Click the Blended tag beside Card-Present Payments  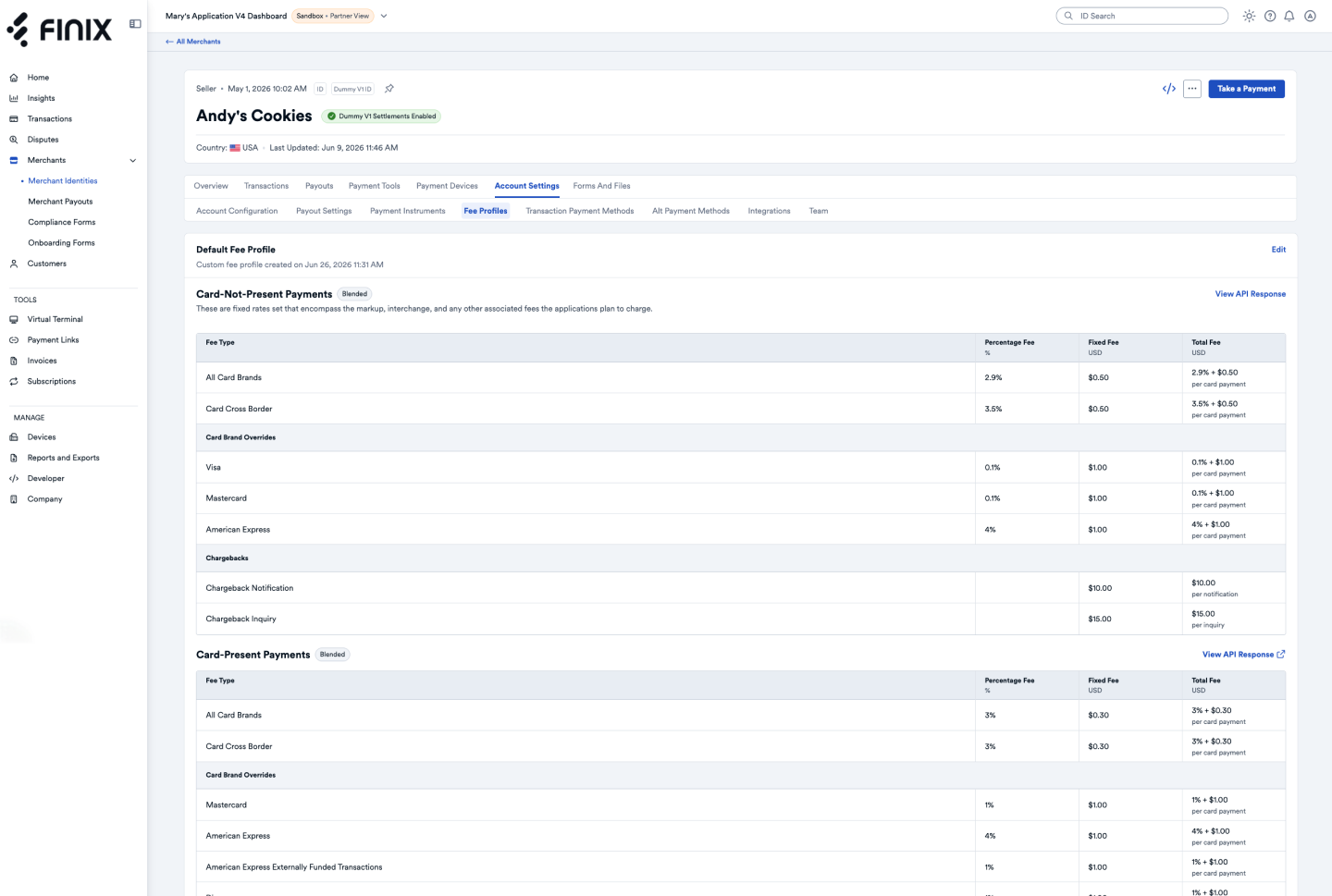click(x=333, y=655)
